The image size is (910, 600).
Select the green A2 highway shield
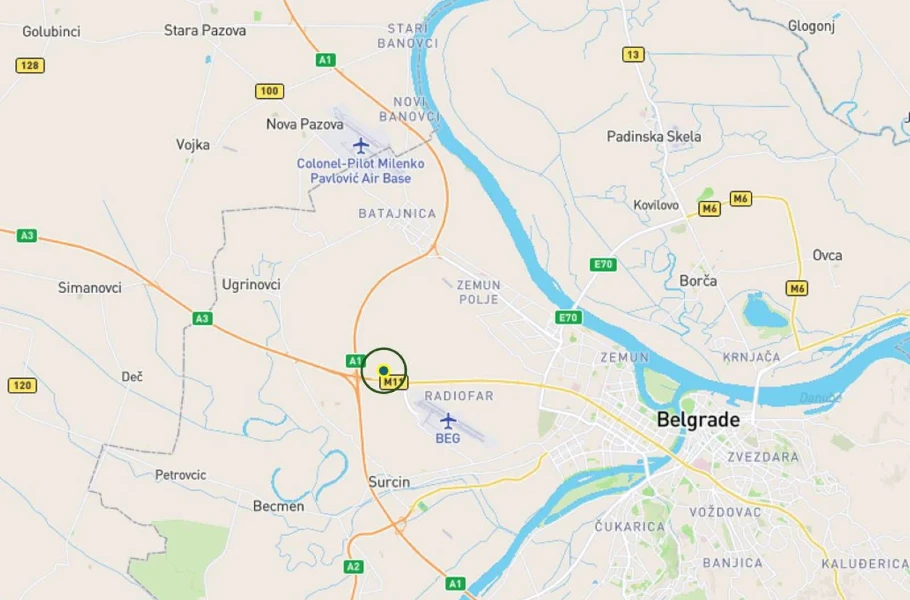point(353,566)
